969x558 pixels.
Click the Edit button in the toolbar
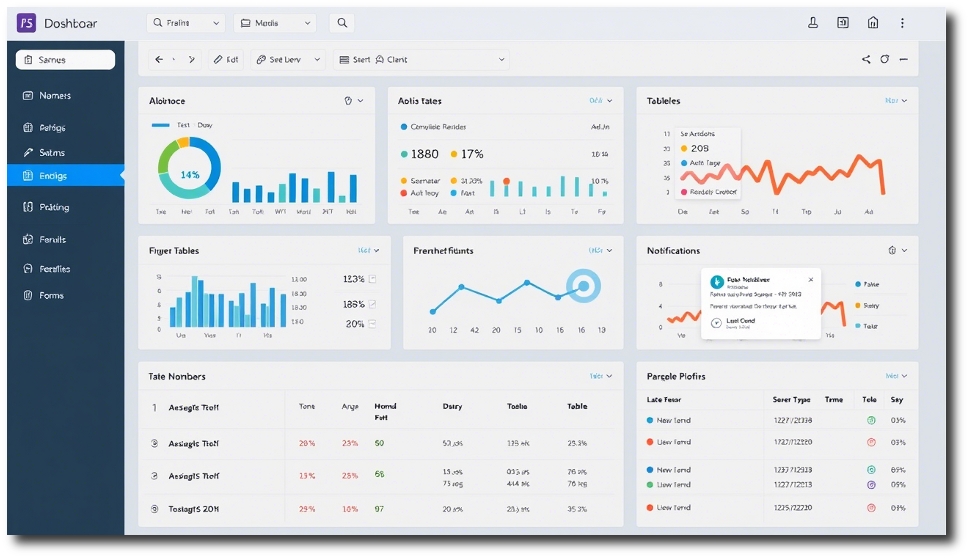tap(225, 60)
